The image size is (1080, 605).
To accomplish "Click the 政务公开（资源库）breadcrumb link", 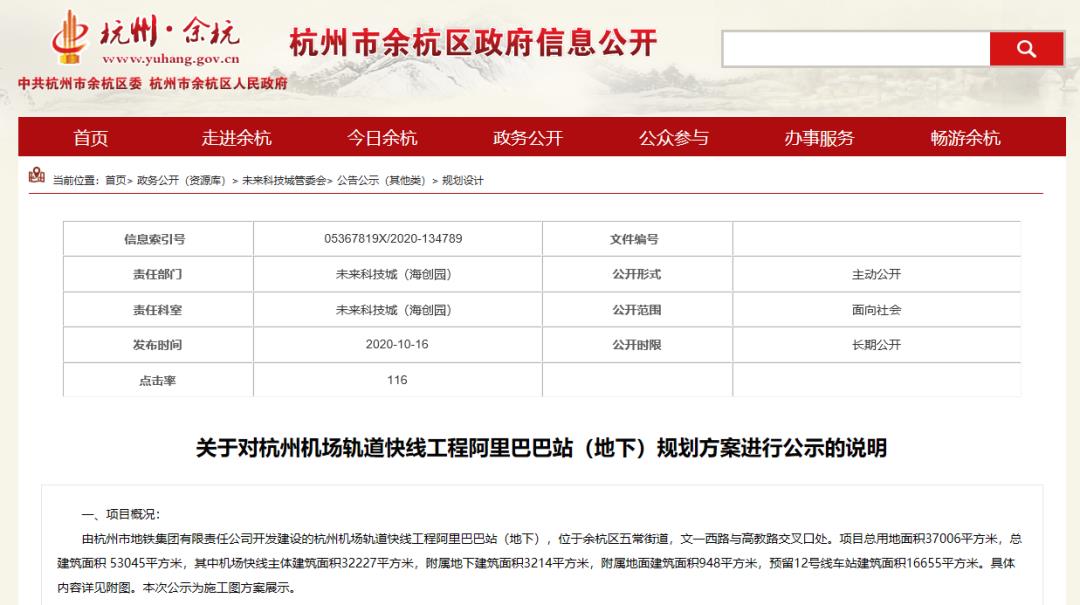I will pyautogui.click(x=181, y=181).
